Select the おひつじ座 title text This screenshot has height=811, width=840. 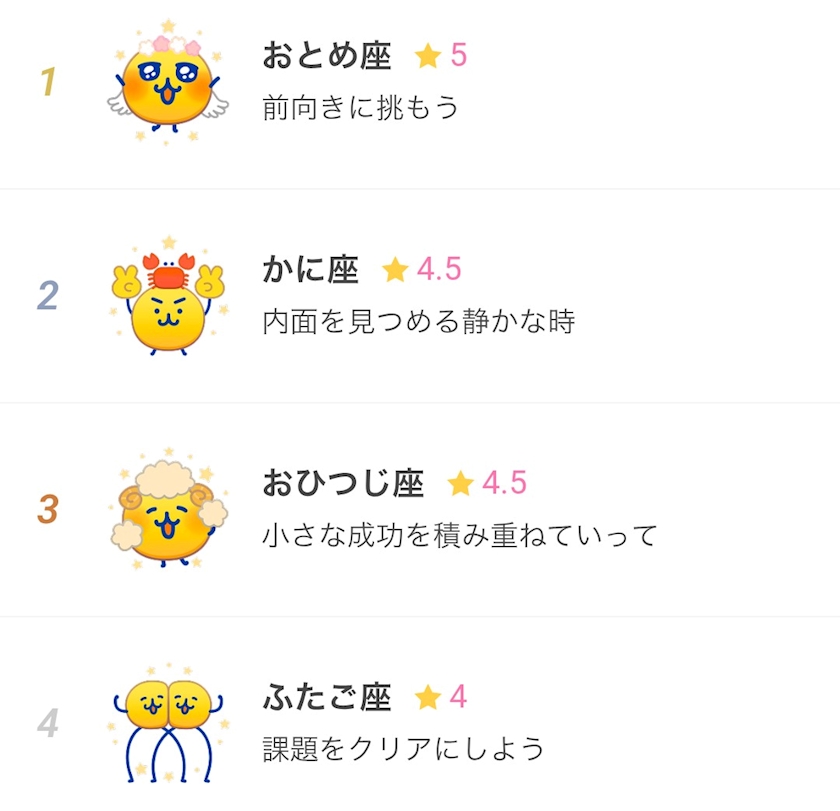tap(343, 484)
